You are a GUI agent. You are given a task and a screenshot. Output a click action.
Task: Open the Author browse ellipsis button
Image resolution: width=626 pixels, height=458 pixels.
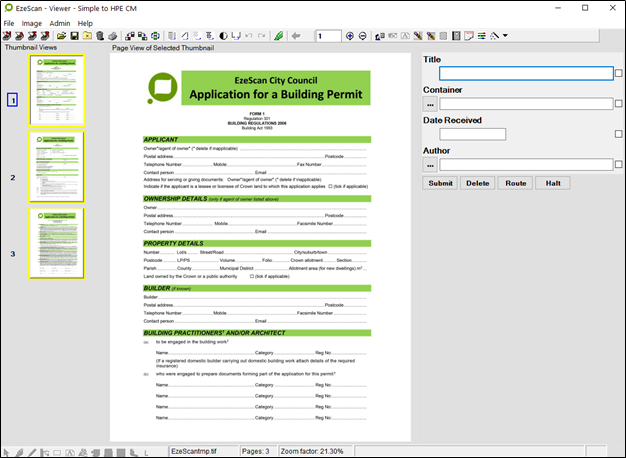[430, 164]
